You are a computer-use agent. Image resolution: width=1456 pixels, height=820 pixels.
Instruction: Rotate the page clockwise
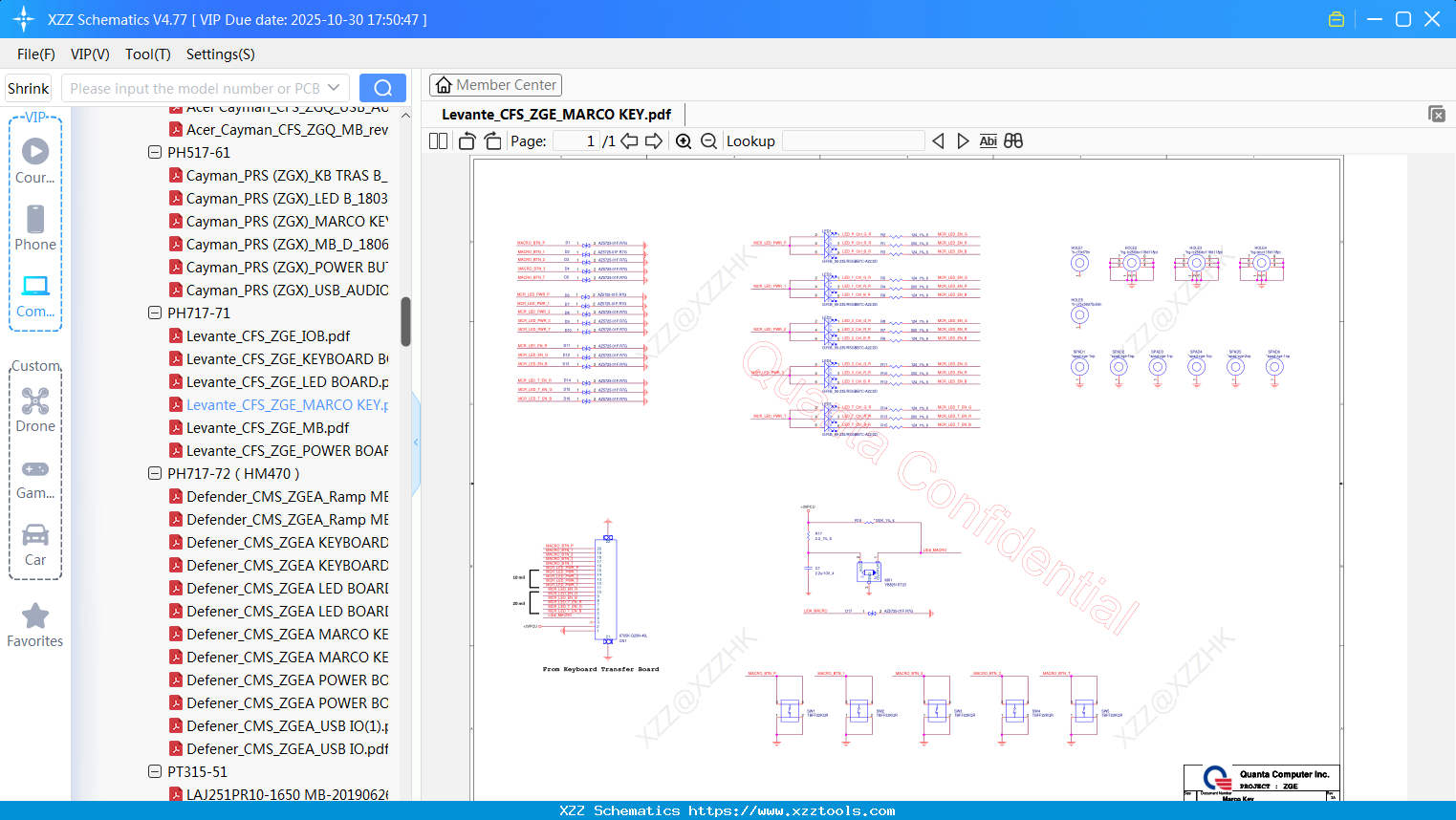click(492, 141)
